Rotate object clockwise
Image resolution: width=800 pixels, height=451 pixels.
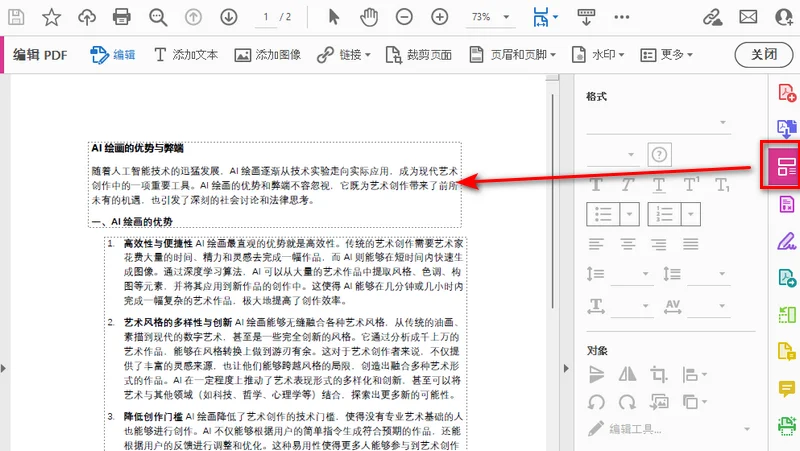click(627, 403)
